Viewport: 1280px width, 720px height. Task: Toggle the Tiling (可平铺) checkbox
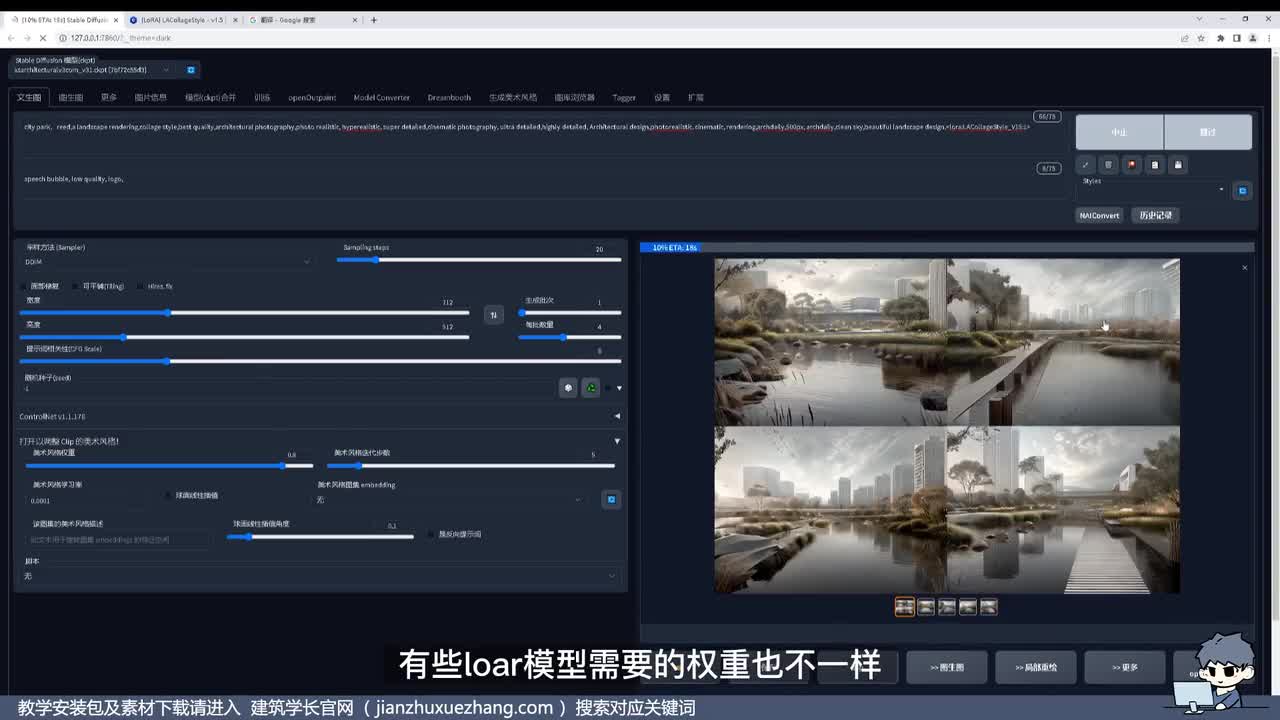[x=76, y=287]
